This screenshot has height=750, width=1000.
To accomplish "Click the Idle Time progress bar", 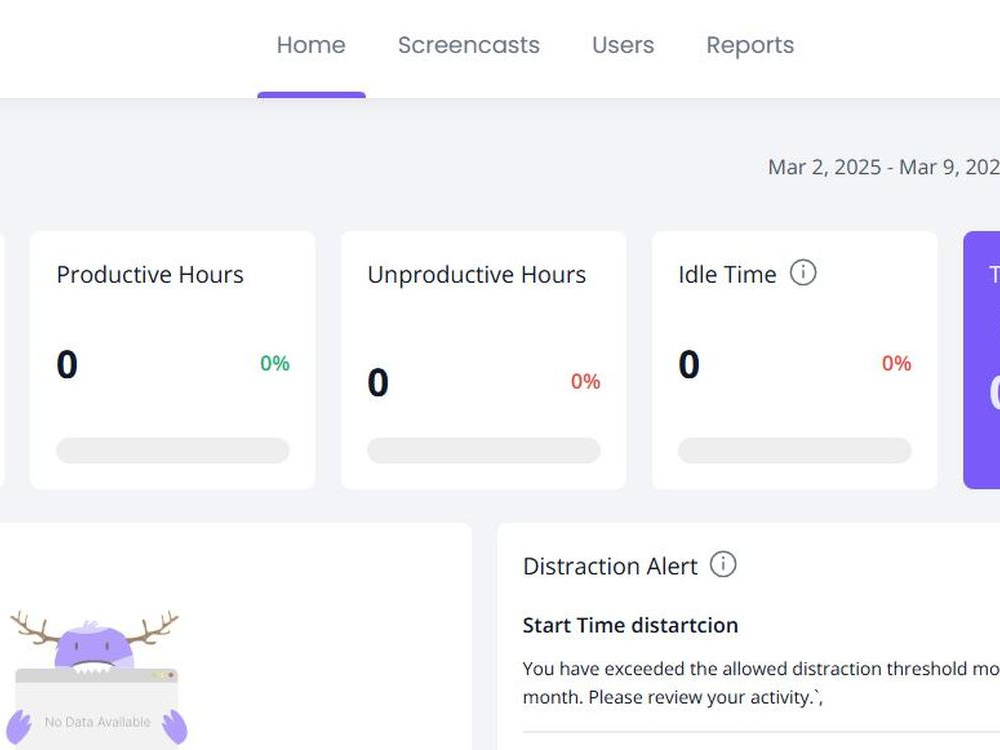I will click(x=795, y=450).
